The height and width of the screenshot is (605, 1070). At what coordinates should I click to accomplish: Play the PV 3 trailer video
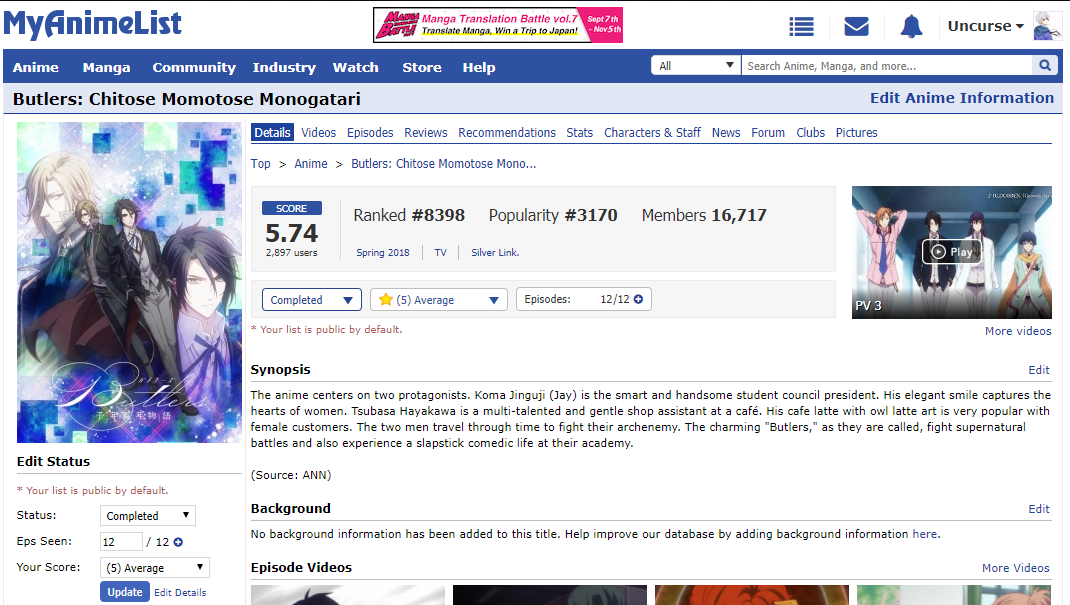pos(951,252)
